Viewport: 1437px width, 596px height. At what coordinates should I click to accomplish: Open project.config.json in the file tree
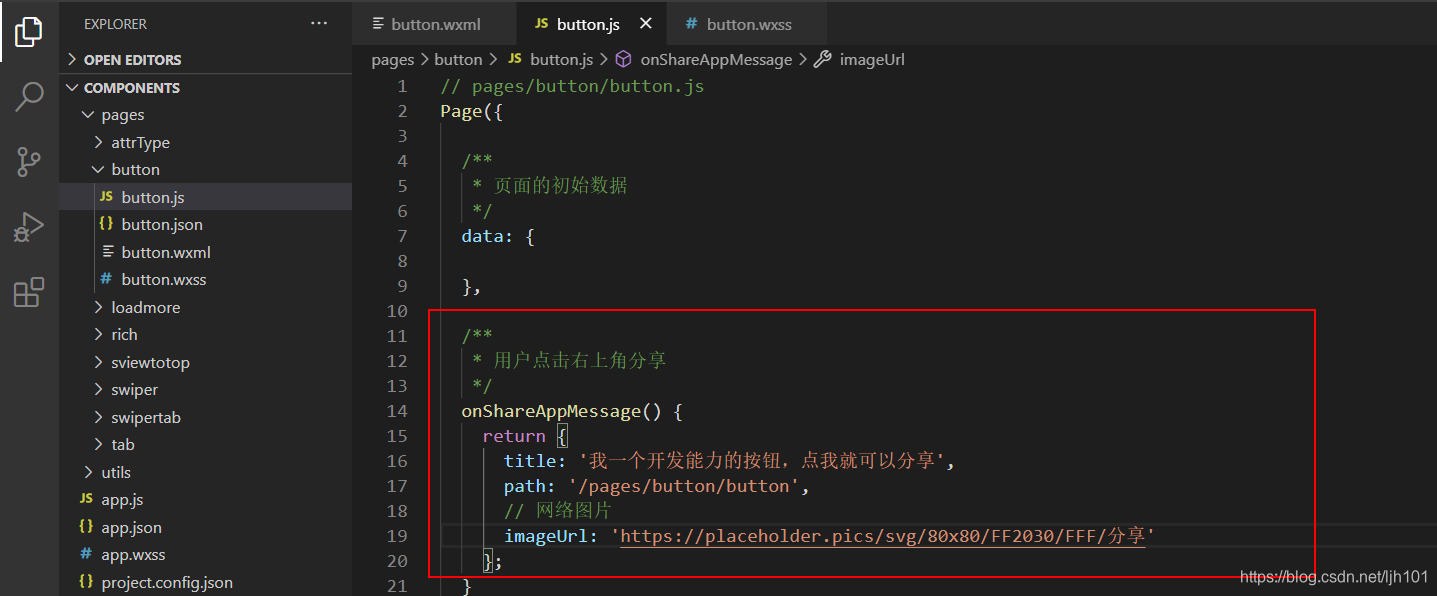pos(205,582)
